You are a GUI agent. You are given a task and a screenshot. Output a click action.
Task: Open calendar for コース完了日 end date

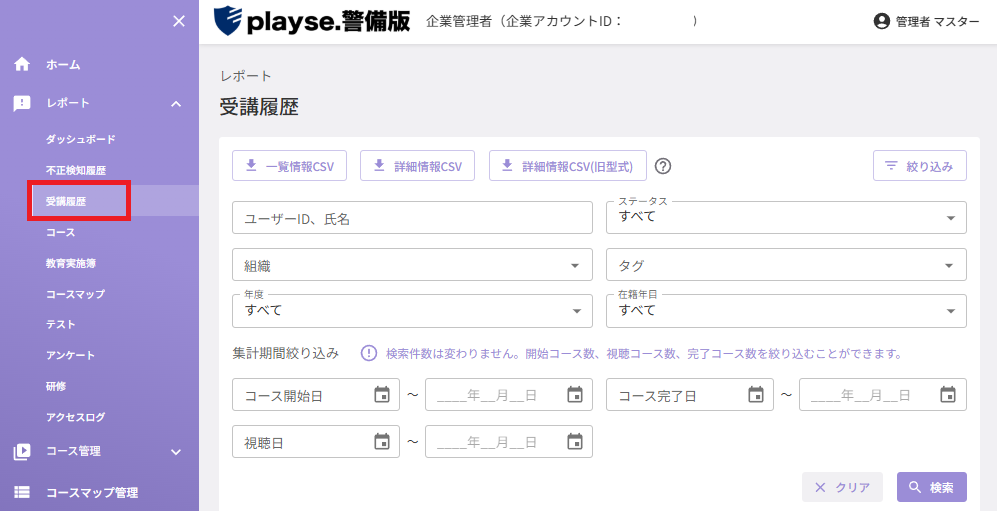(x=948, y=395)
